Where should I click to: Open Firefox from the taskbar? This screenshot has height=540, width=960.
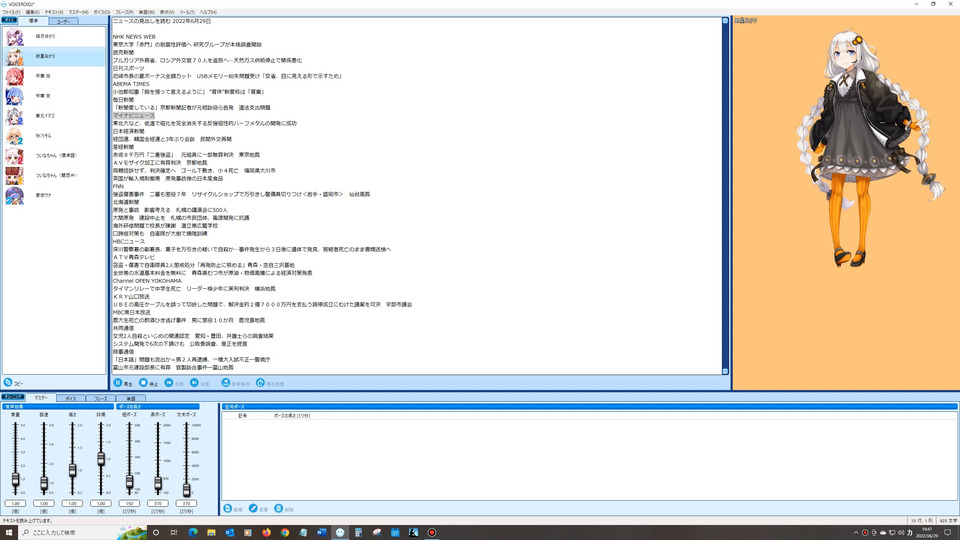266,533
